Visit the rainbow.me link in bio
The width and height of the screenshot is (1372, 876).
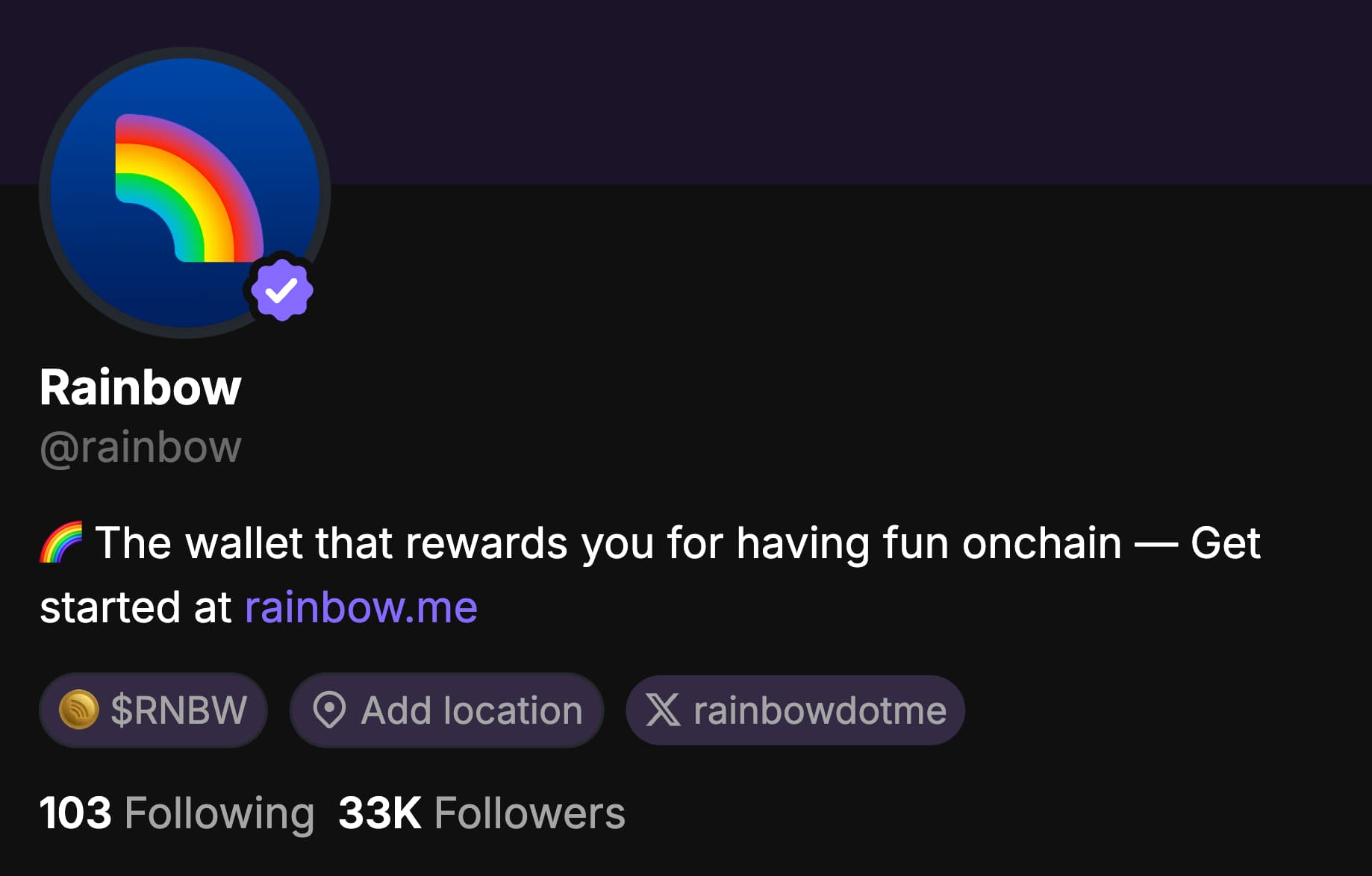click(x=361, y=607)
